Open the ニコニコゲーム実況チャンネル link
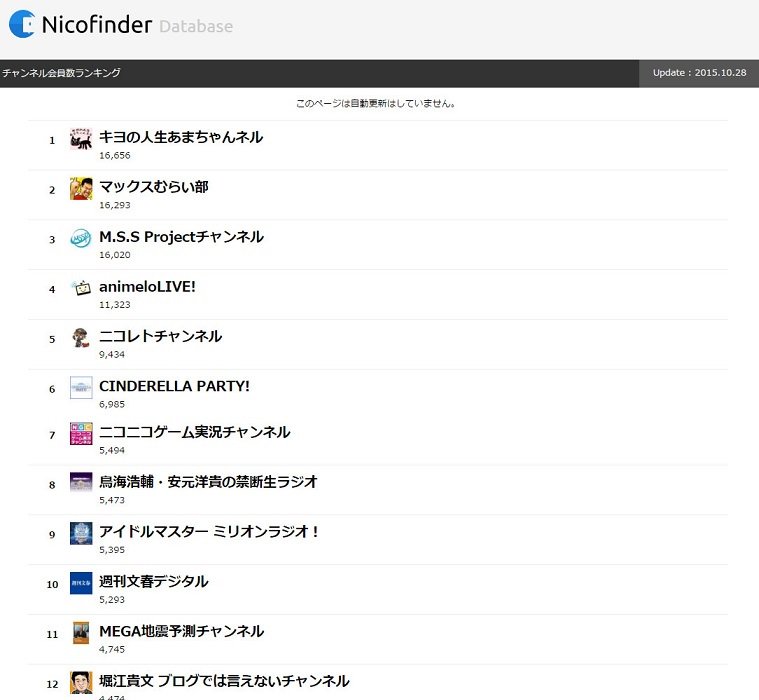 (x=195, y=432)
